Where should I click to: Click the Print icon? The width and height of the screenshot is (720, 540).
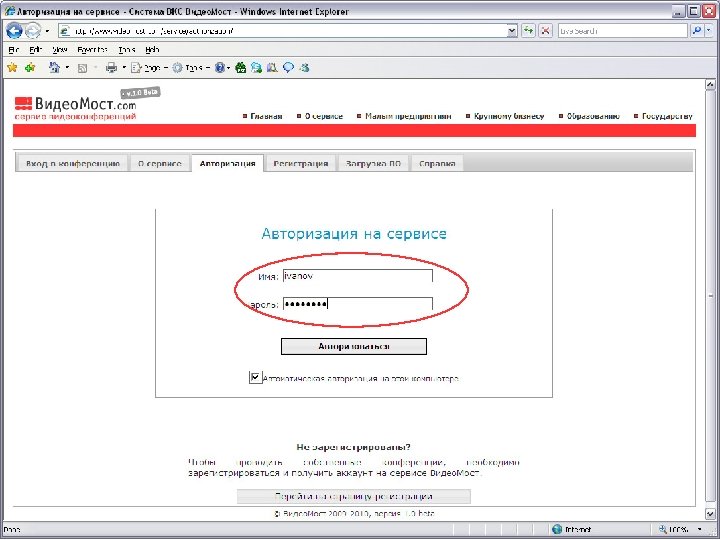111,68
